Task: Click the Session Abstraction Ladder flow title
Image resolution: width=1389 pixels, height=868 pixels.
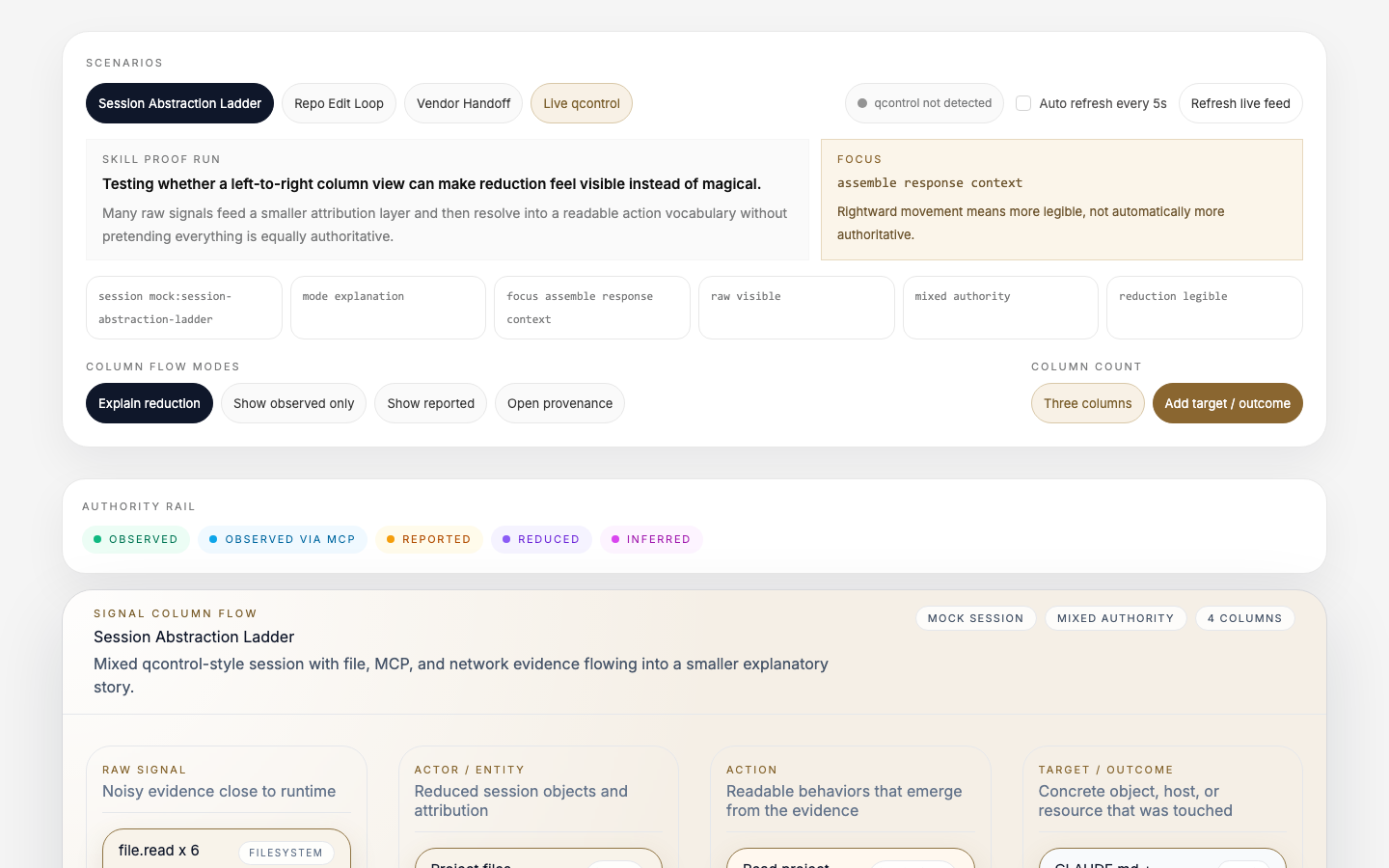Action: (x=194, y=637)
